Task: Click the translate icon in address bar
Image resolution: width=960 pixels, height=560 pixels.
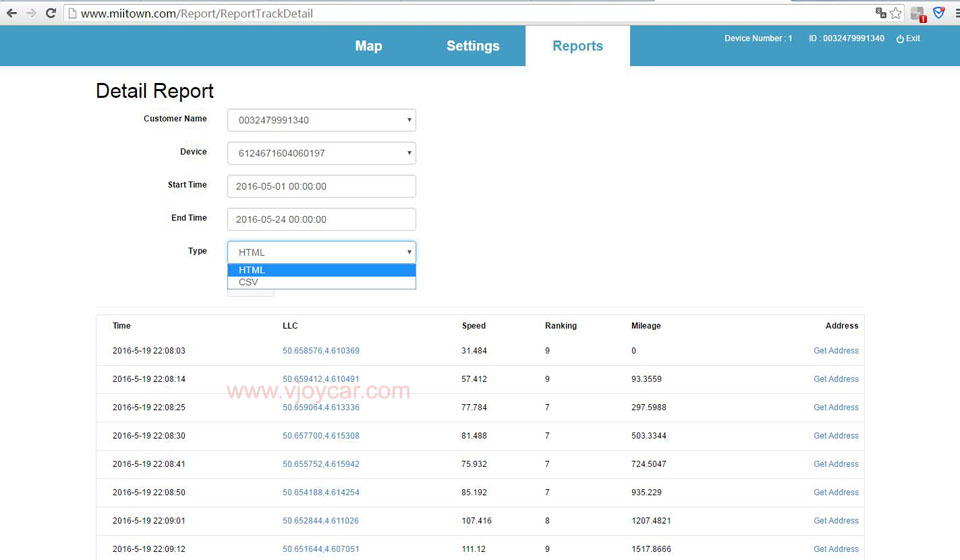Action: pos(880,13)
